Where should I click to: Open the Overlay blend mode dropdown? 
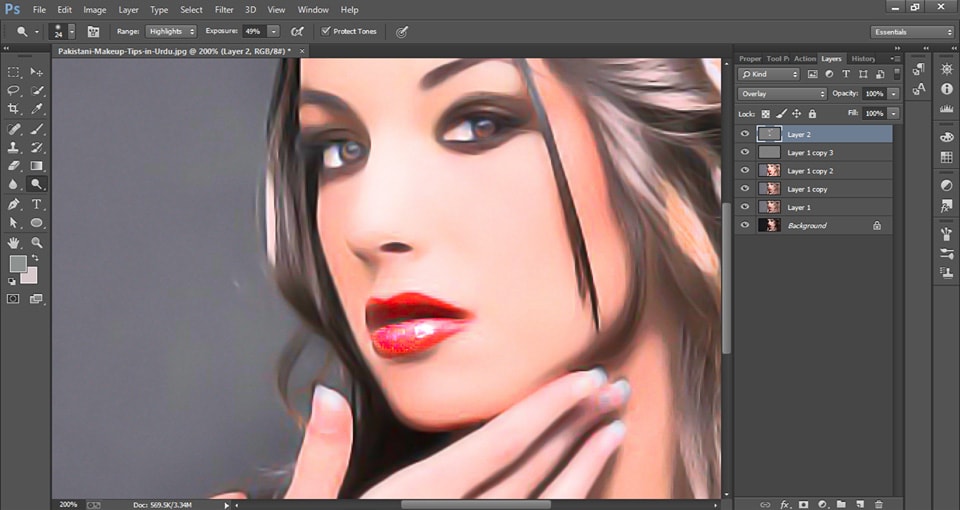pos(782,93)
